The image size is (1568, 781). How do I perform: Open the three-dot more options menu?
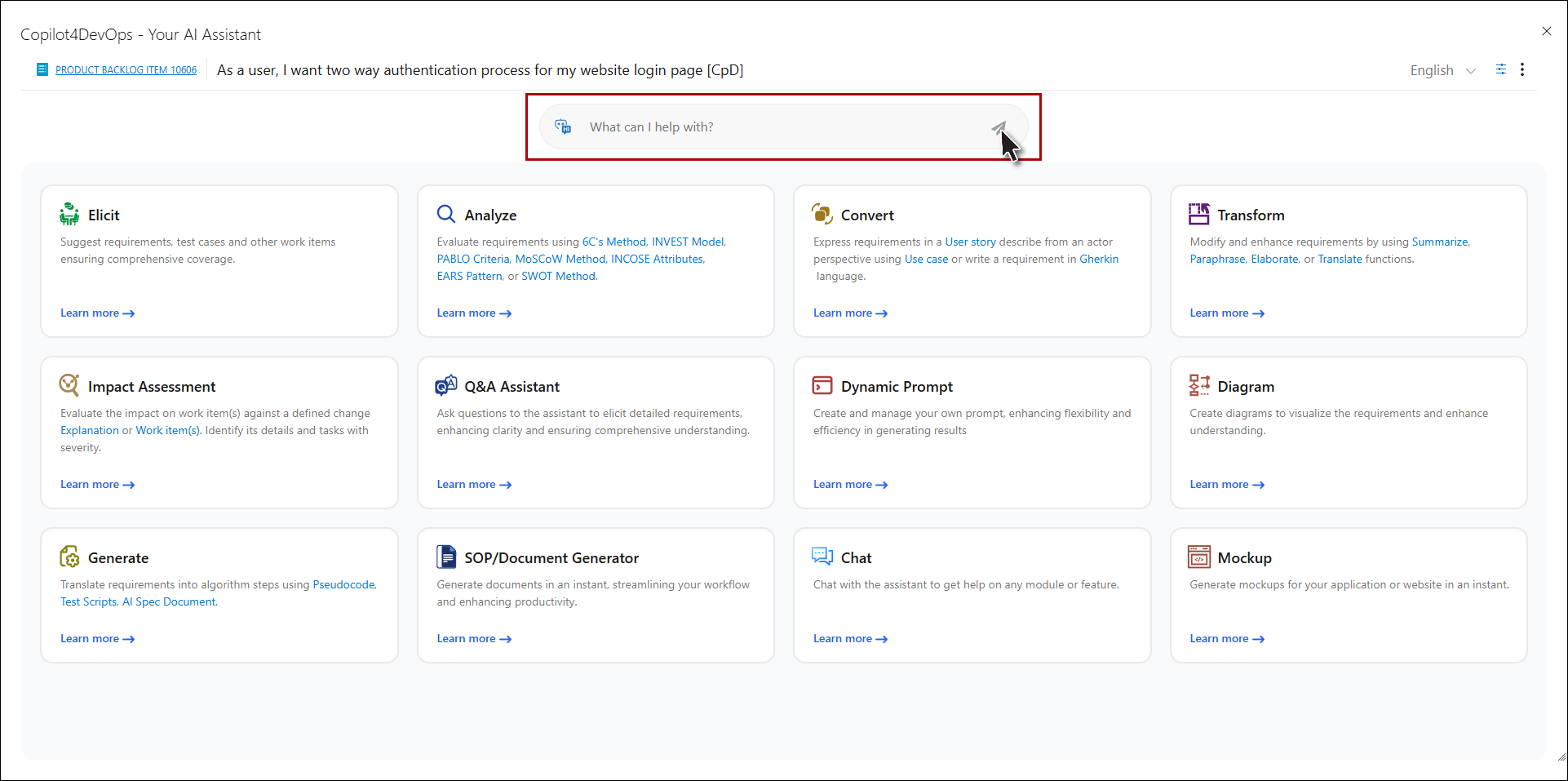point(1522,69)
